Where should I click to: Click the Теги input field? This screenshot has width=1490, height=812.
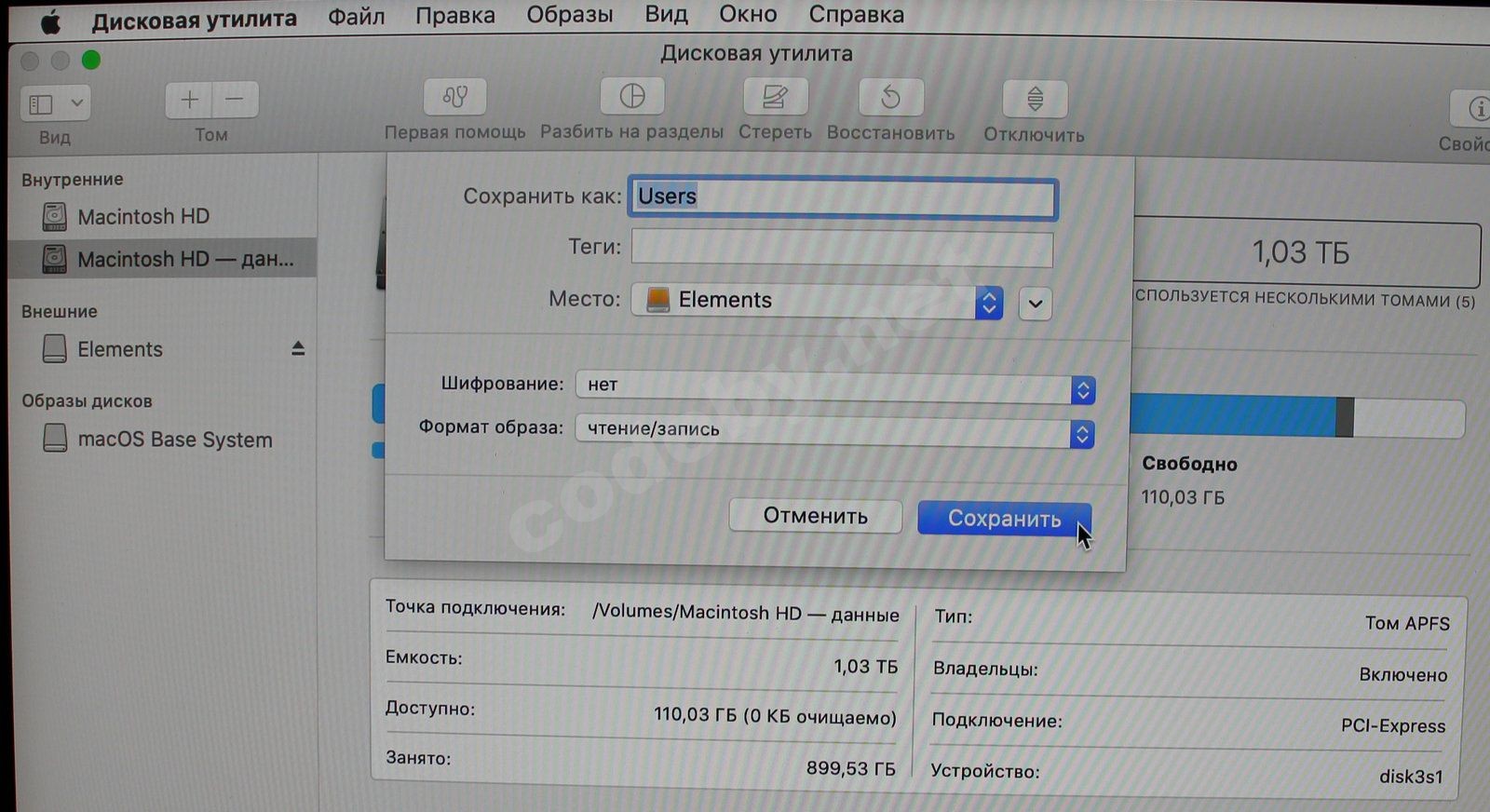[x=842, y=249]
